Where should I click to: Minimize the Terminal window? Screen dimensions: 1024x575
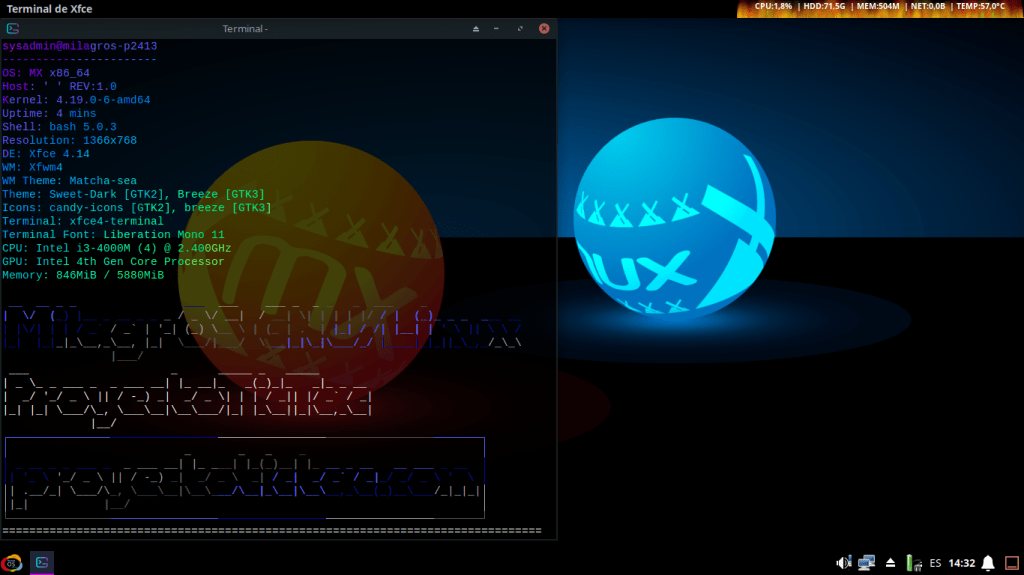[499, 29]
